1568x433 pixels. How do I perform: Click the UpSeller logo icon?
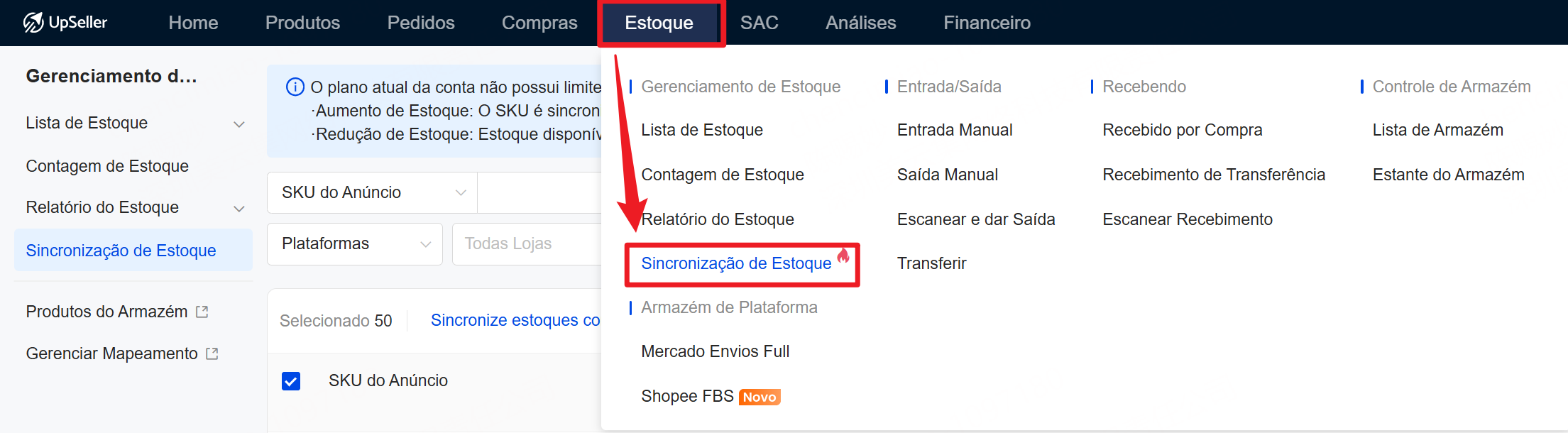(33, 23)
